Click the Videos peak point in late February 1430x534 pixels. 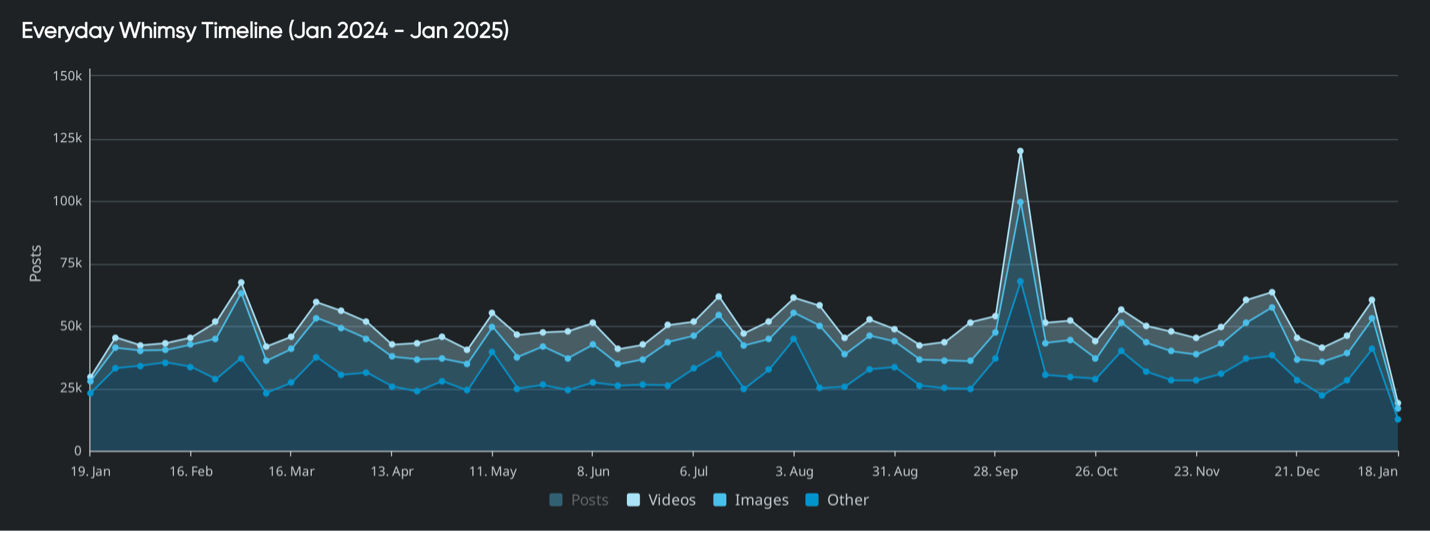pyautogui.click(x=241, y=283)
